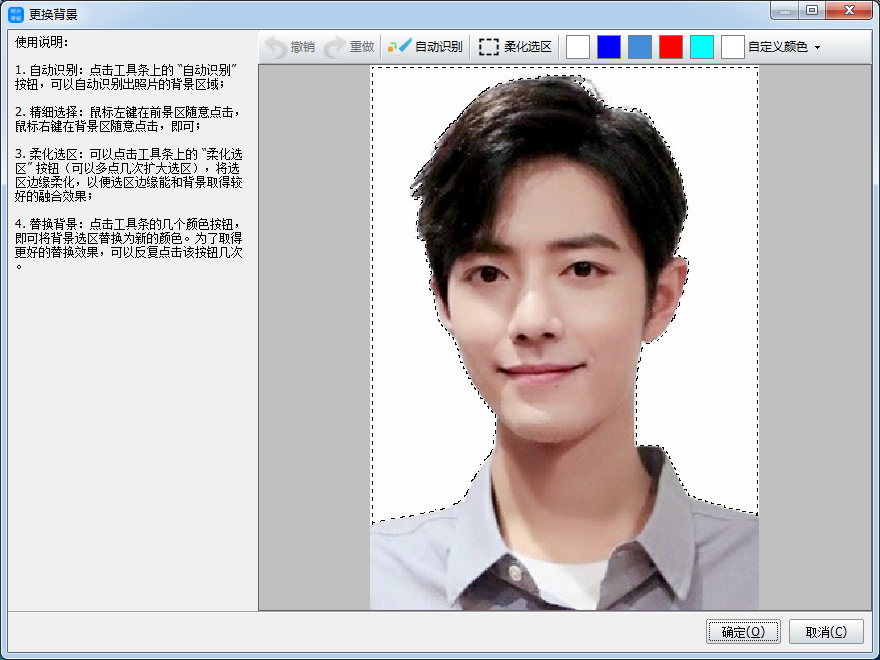The width and height of the screenshot is (880, 660).
Task: Pick the red color swatch
Action: click(x=671, y=47)
